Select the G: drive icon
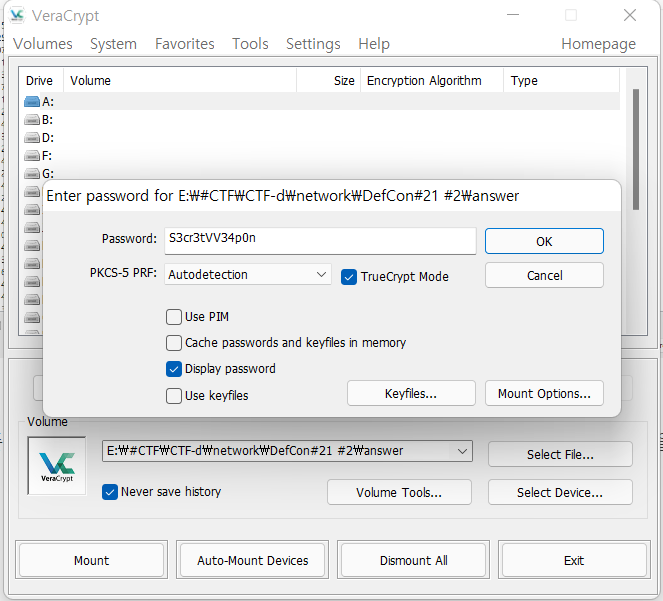Viewport: 663px width, 601px height. (32, 174)
